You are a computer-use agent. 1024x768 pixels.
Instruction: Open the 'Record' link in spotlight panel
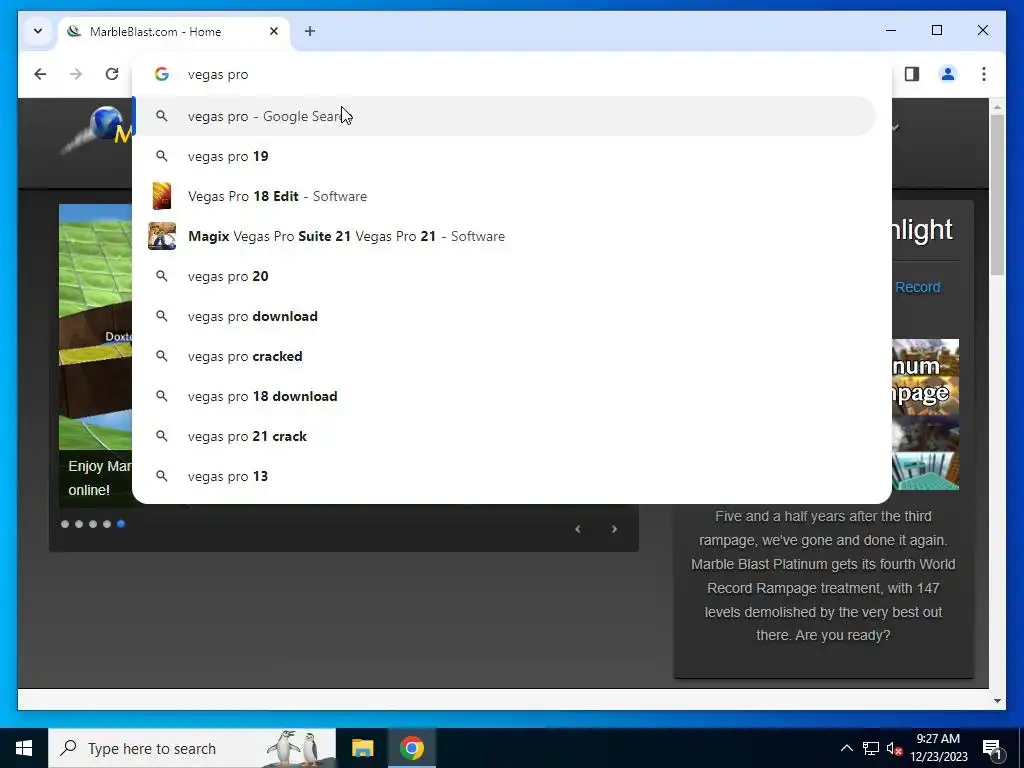click(x=918, y=287)
